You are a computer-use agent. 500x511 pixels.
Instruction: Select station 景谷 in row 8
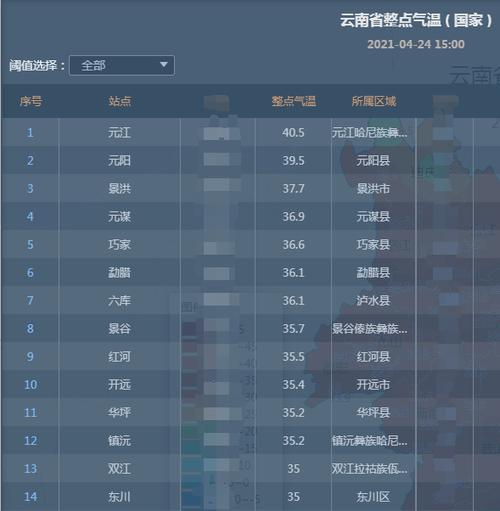[x=119, y=329]
